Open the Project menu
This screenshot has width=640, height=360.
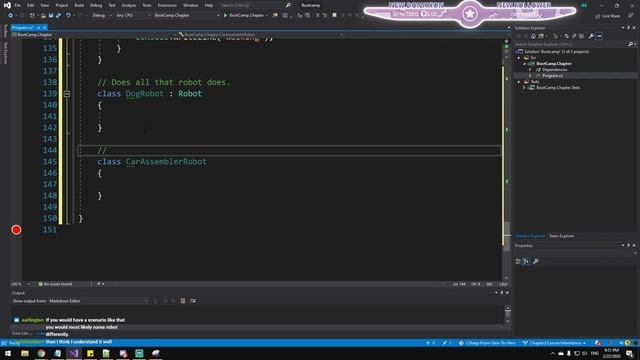coord(62,5)
